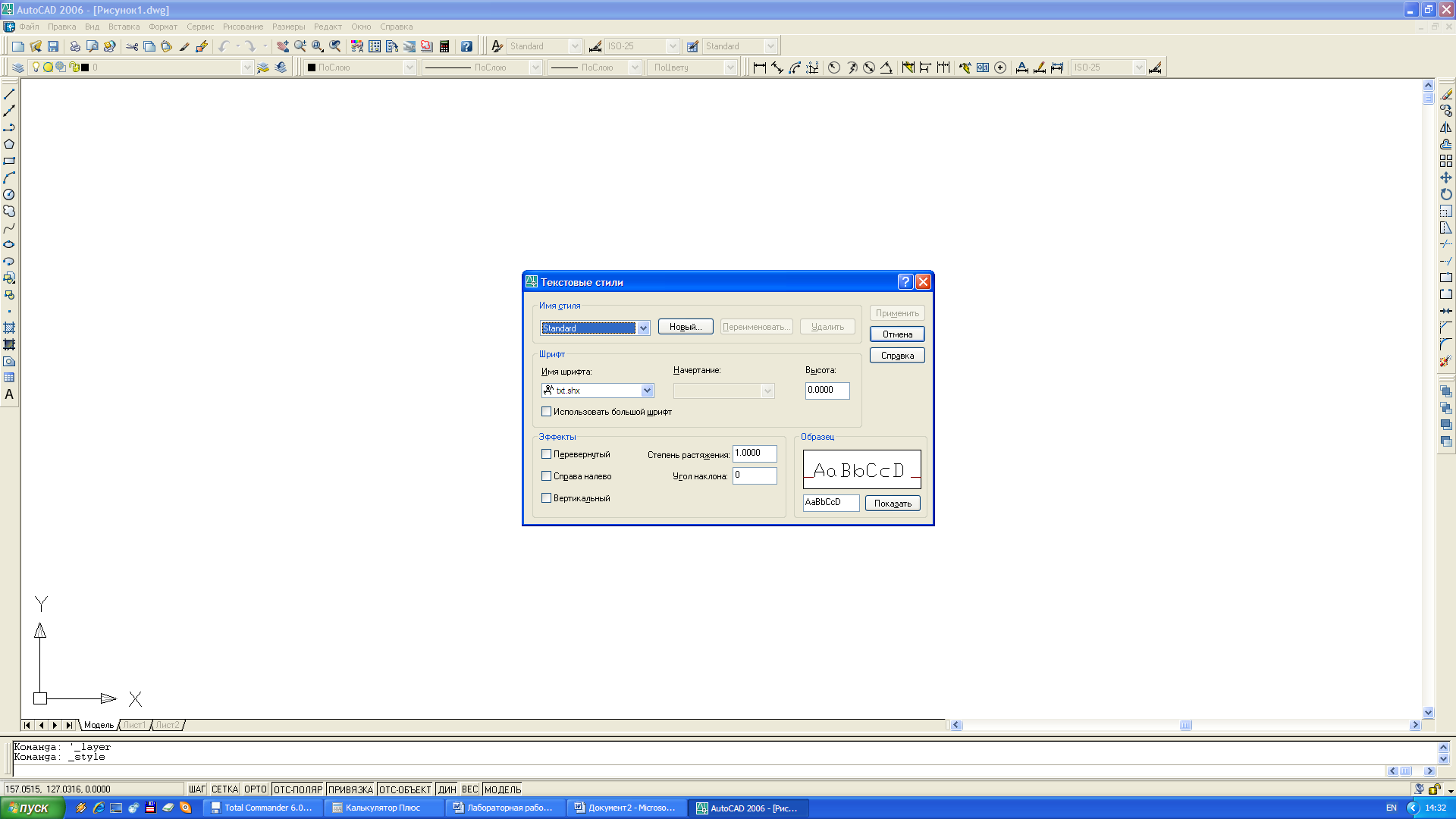The image size is (1456, 819).
Task: Select the Multiline Text A tool
Action: pos(9,394)
